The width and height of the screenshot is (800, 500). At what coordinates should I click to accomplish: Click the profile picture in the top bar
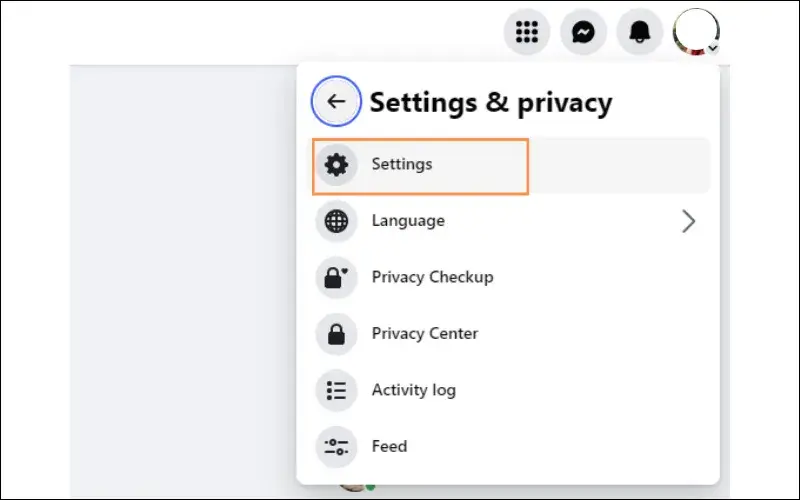696,32
